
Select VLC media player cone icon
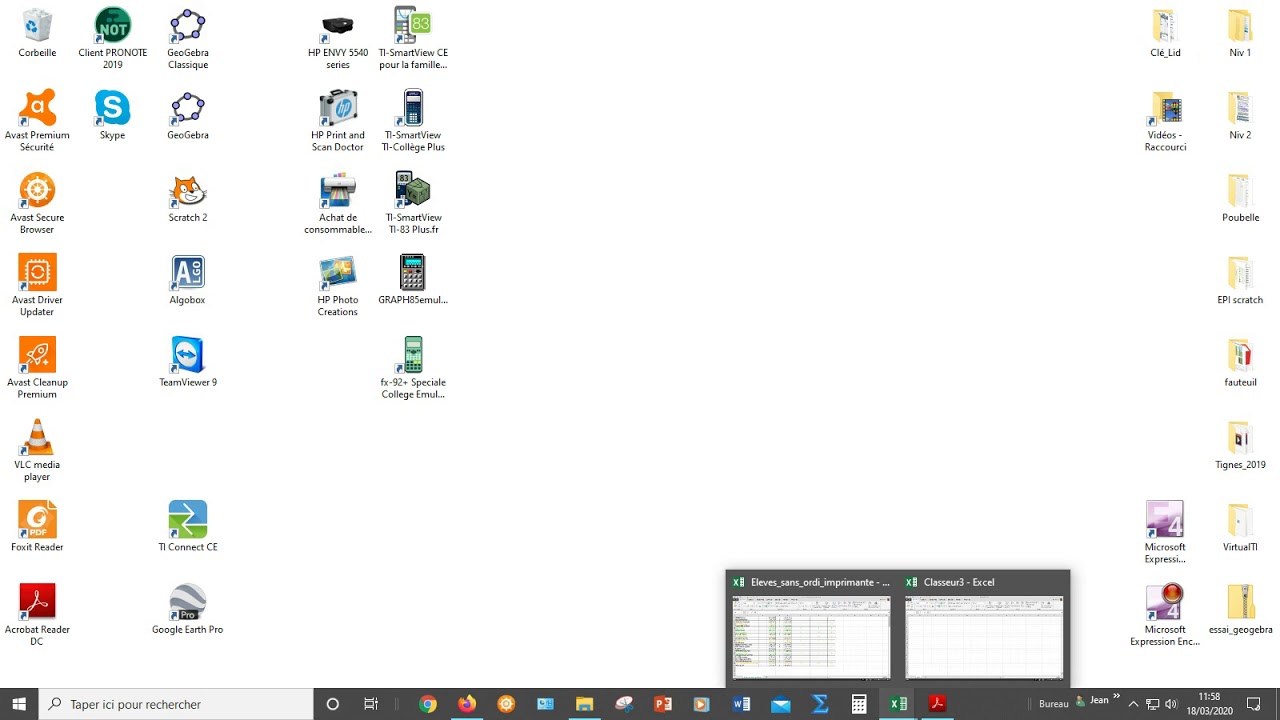pos(37,450)
